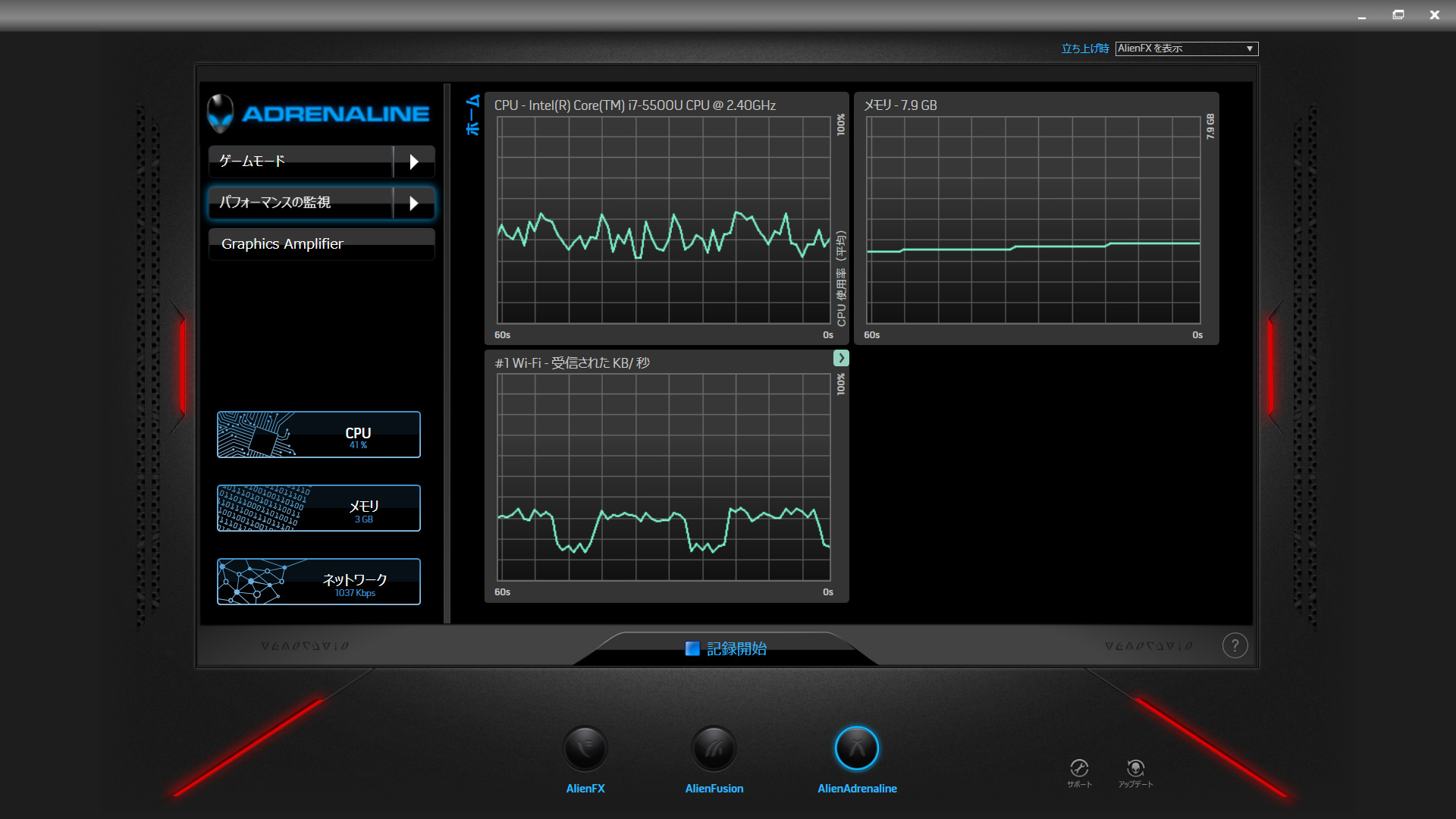Toggle the 記録開始 recording checkbox
1456x819 pixels.
(692, 648)
